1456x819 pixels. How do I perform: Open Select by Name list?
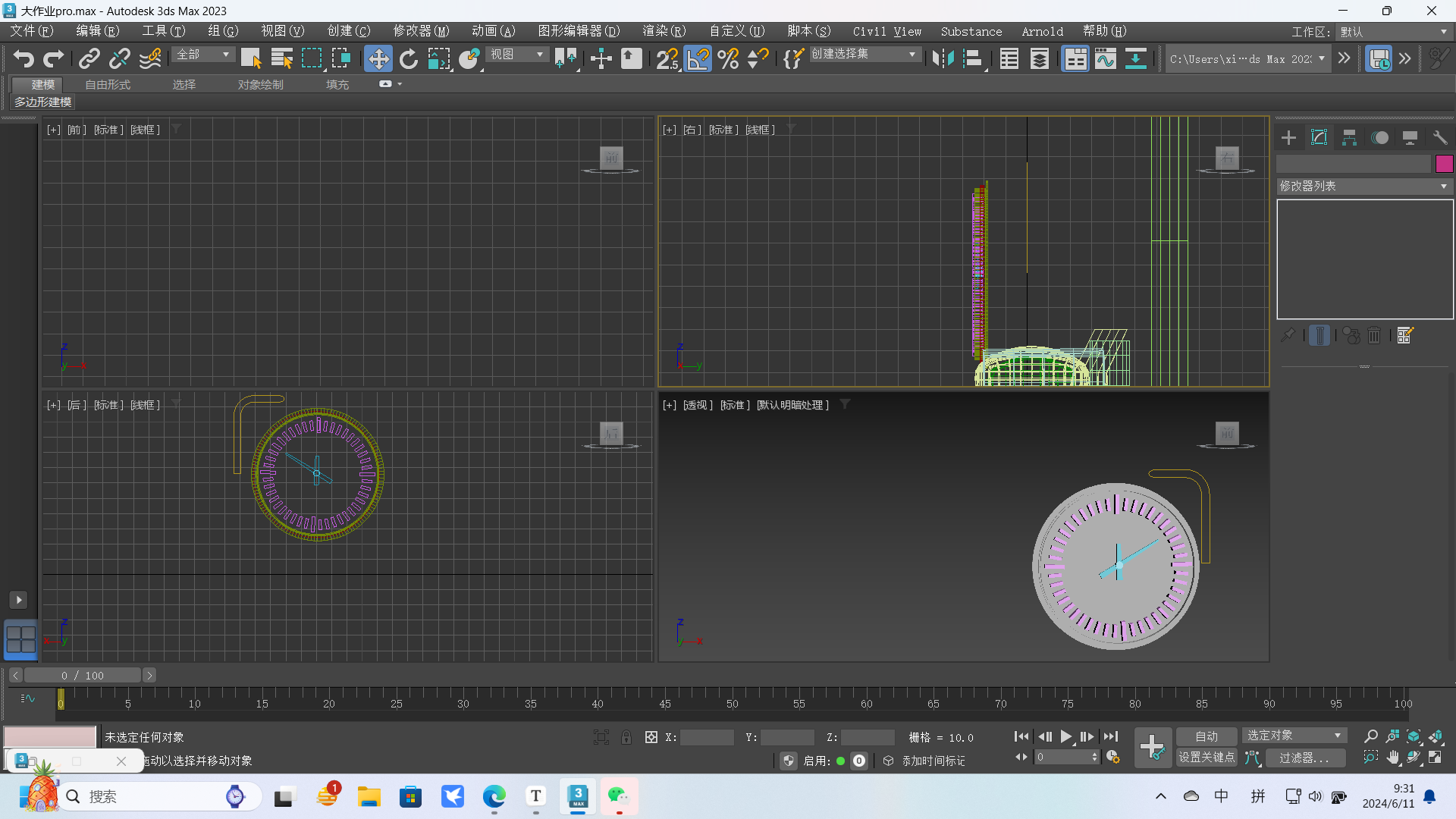[281, 58]
